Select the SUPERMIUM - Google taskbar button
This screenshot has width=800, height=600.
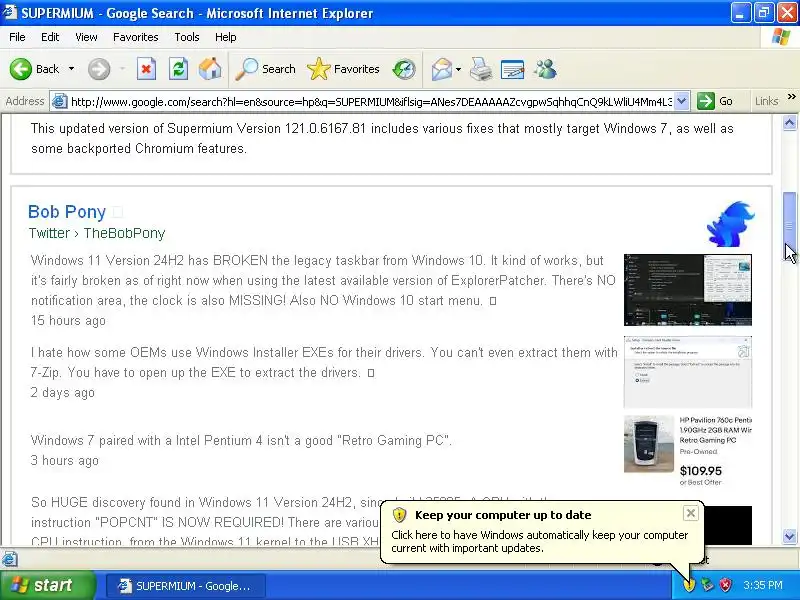click(x=186, y=586)
